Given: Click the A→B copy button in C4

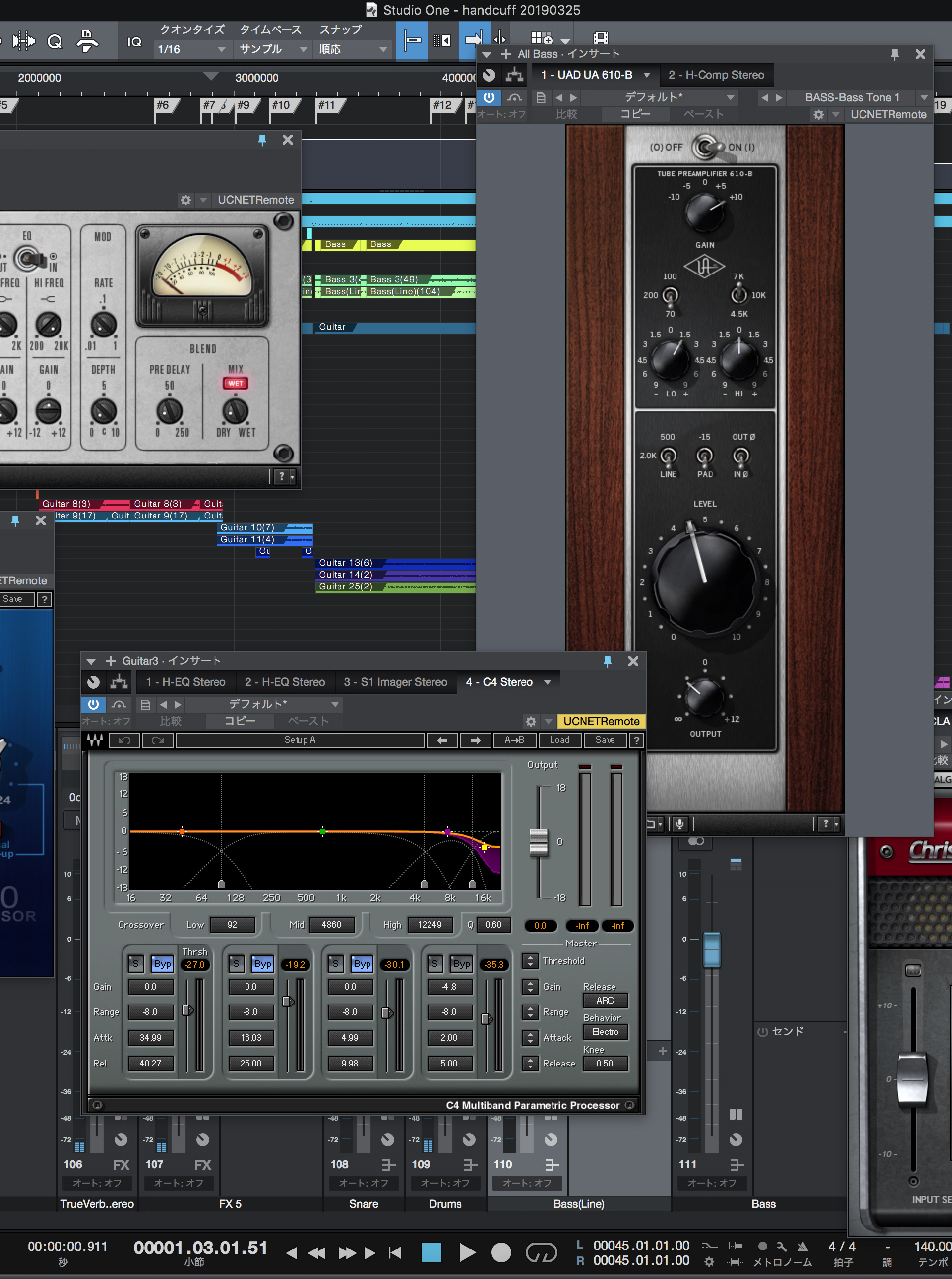Looking at the screenshot, I should [x=514, y=740].
